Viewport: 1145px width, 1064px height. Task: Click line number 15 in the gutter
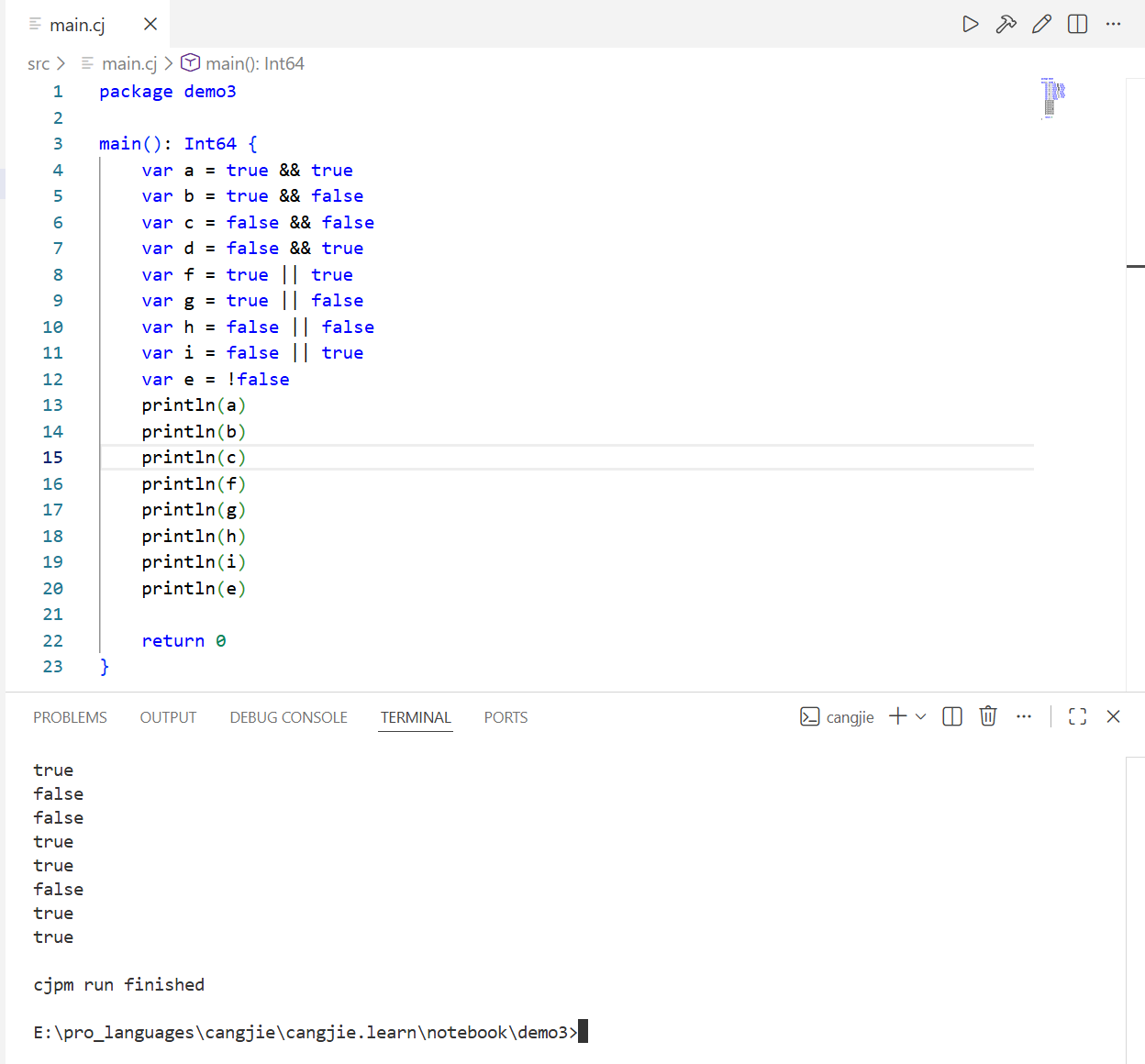click(52, 457)
